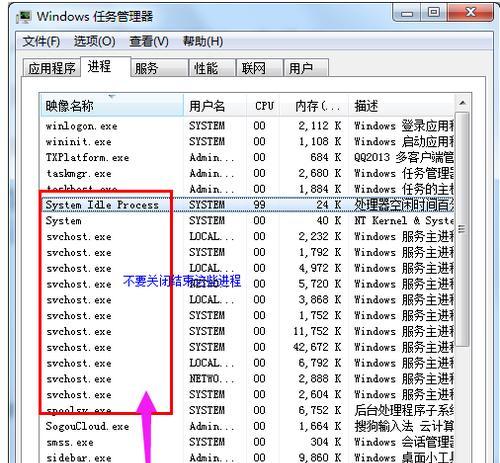Click the 处理器空闲时间 description cell
The width and height of the screenshot is (500, 463).
coord(404,205)
